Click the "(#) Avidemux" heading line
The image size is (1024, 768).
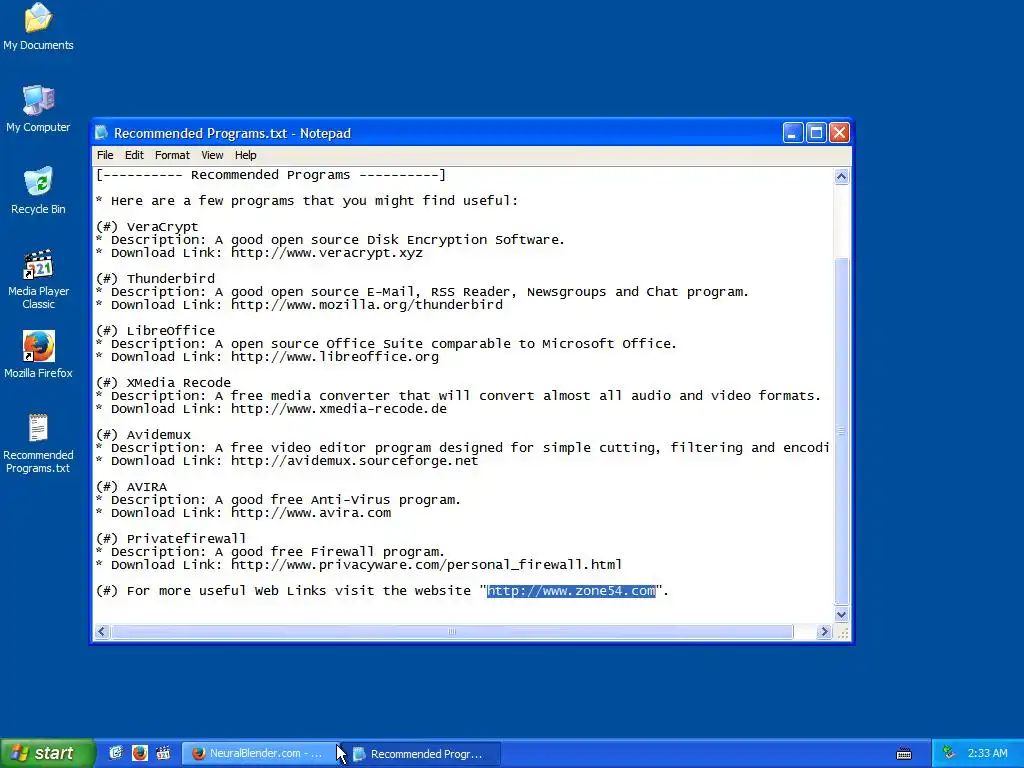tap(143, 434)
